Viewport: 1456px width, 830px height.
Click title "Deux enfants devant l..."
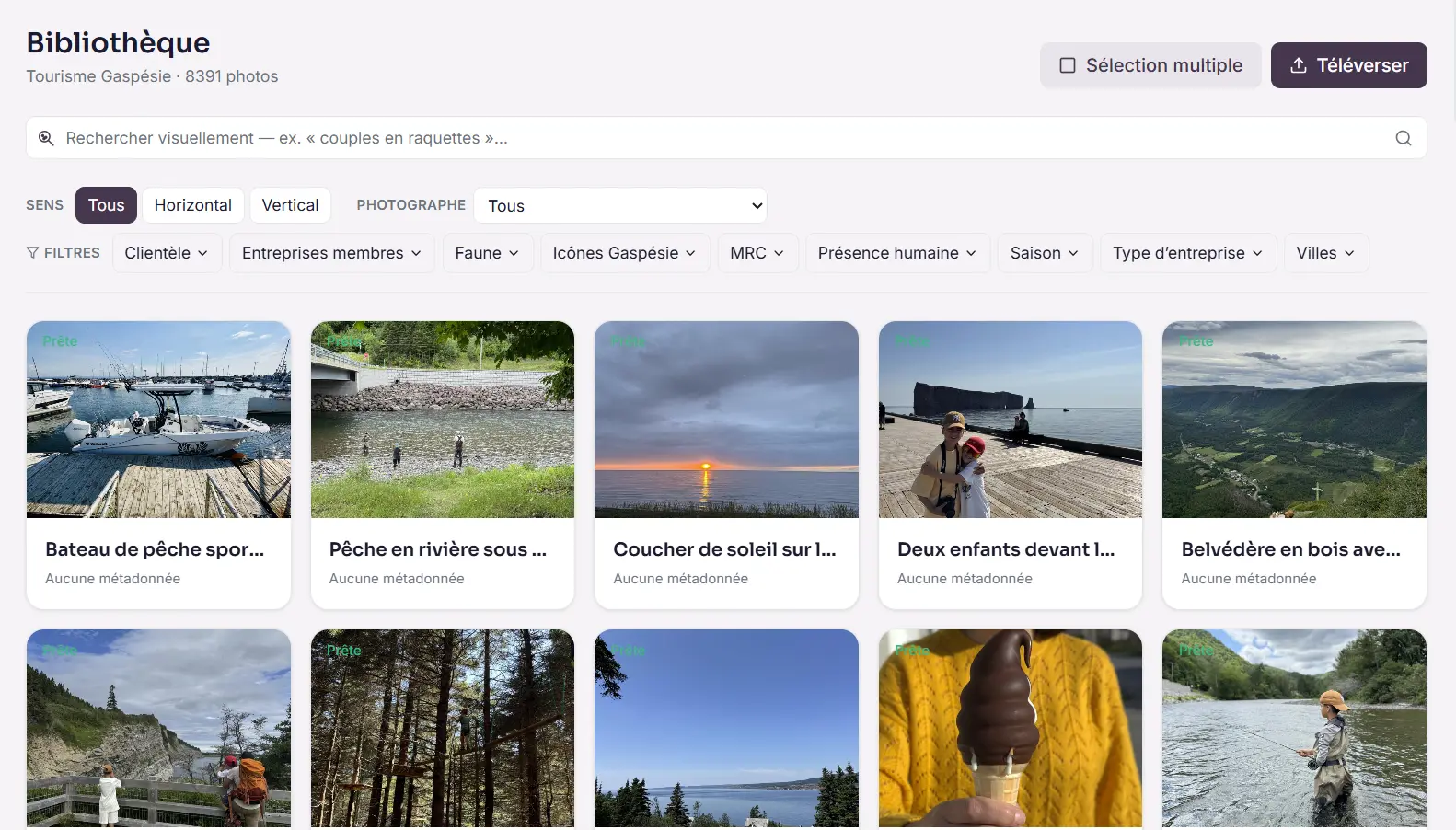1006,549
